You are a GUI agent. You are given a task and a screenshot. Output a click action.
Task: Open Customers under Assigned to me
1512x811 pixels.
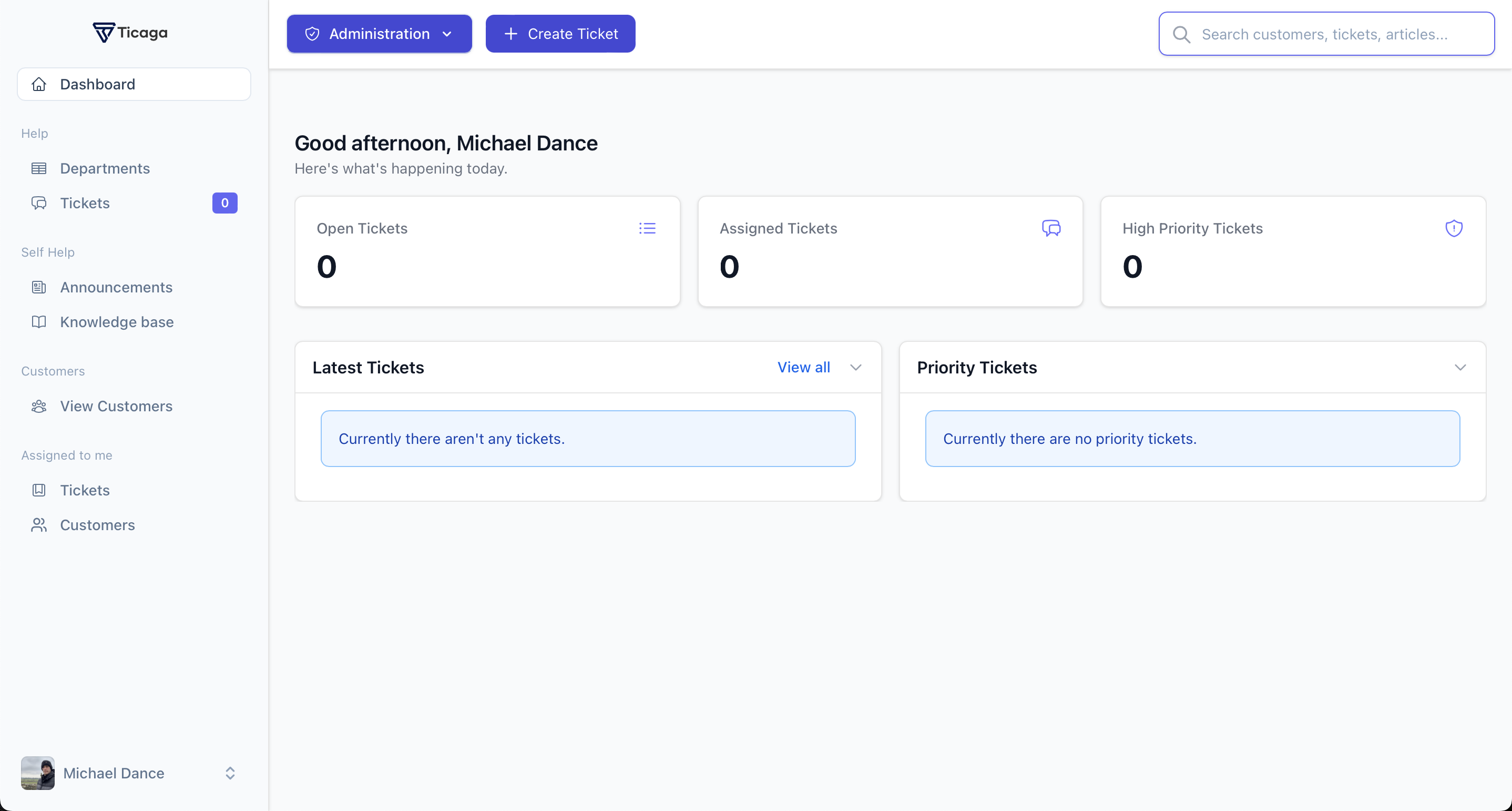click(x=134, y=524)
